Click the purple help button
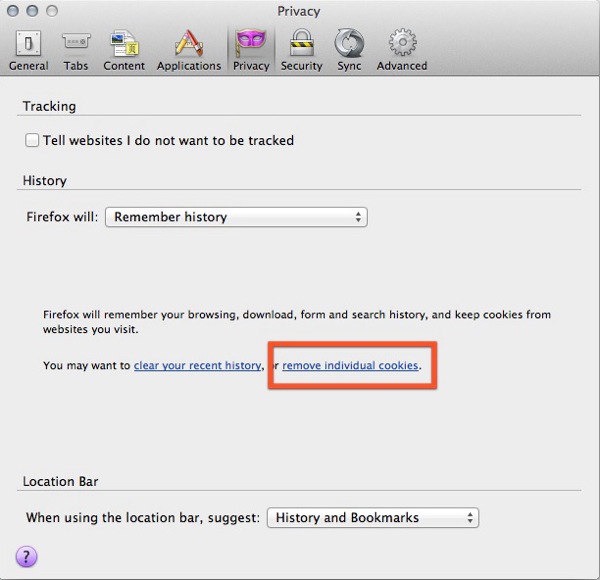Image resolution: width=600 pixels, height=580 pixels. pos(26,556)
